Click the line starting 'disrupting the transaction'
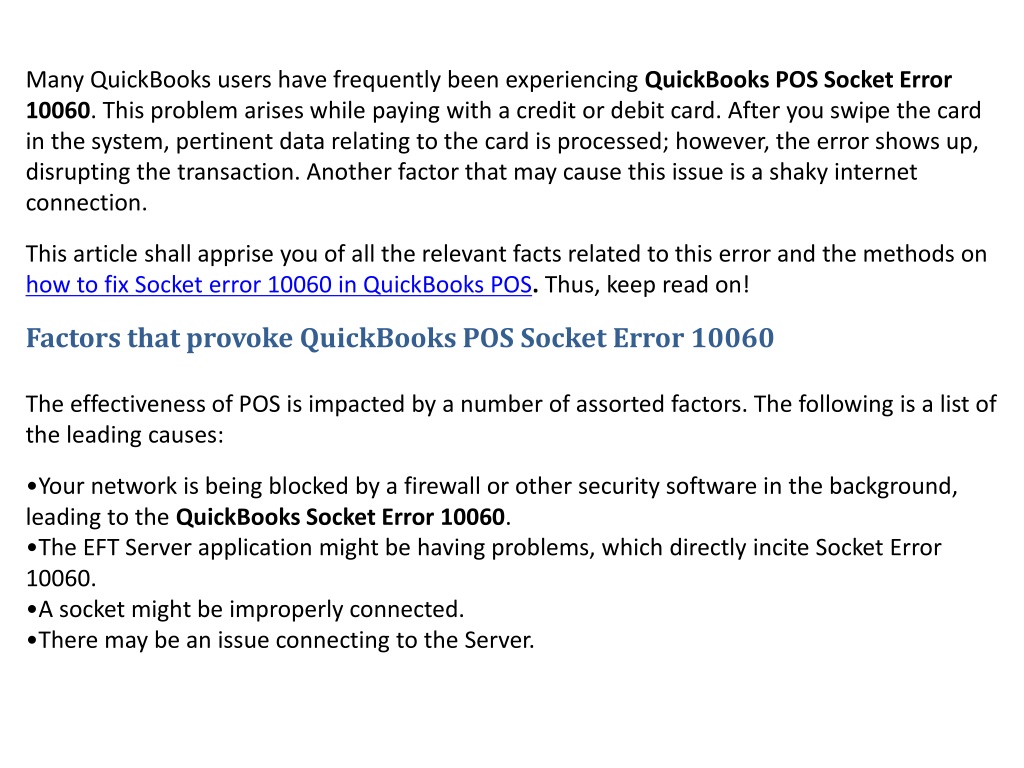 click(471, 172)
